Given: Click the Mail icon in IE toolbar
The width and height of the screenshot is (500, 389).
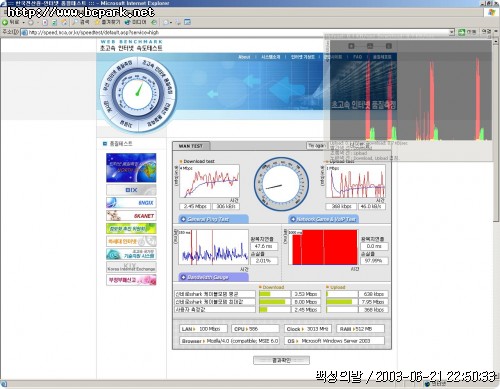Looking at the screenshot, I should coord(166,22).
